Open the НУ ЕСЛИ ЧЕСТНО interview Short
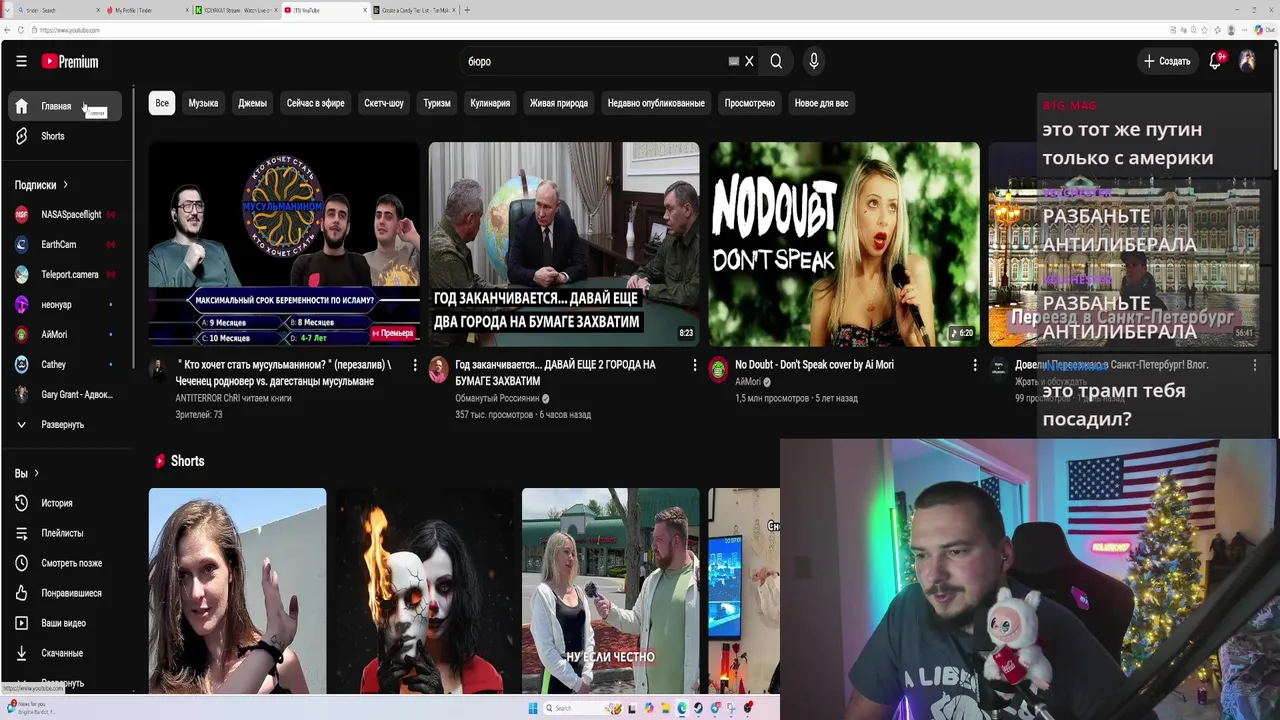This screenshot has width=1280, height=720. coord(610,590)
